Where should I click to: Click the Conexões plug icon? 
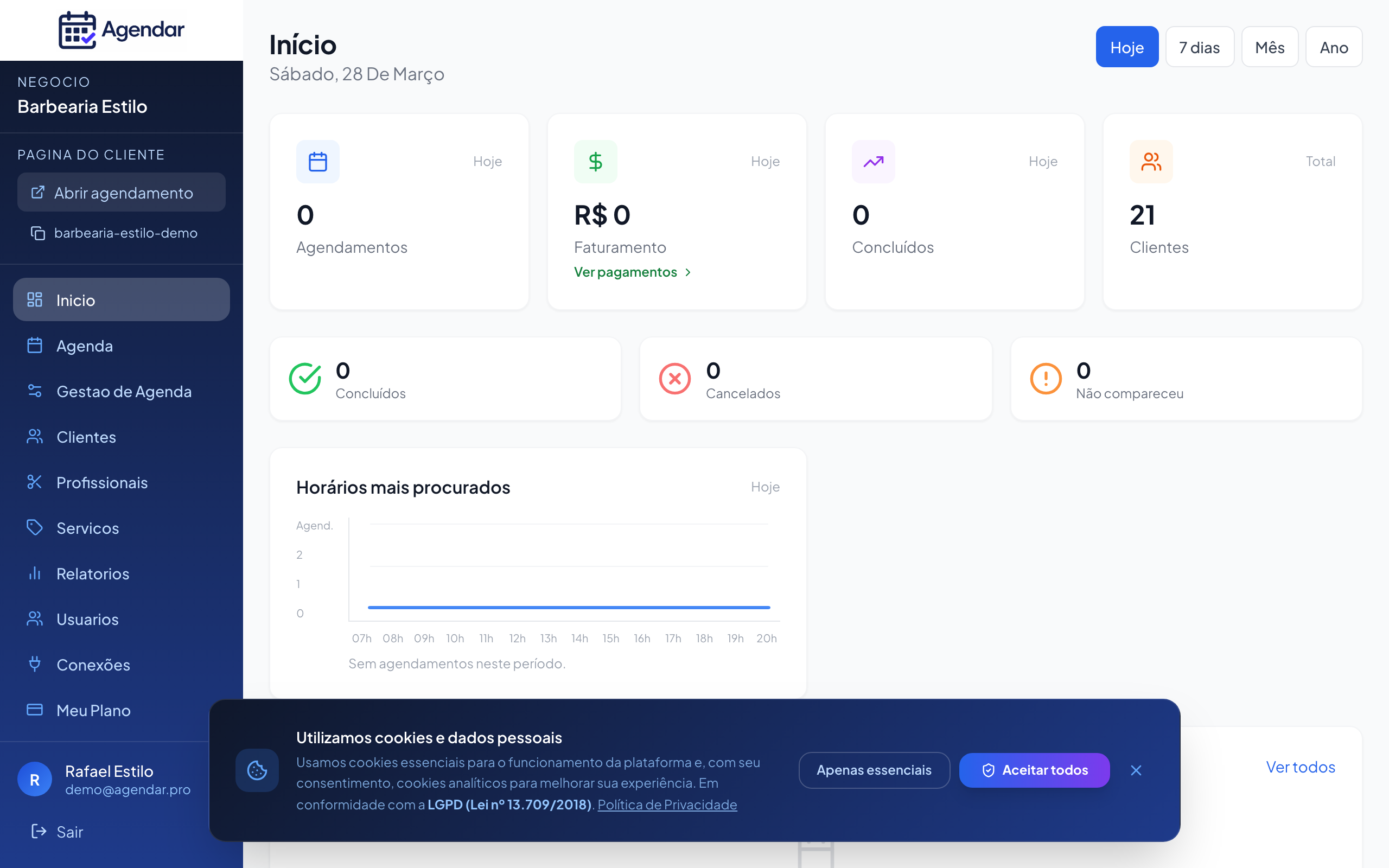point(35,664)
